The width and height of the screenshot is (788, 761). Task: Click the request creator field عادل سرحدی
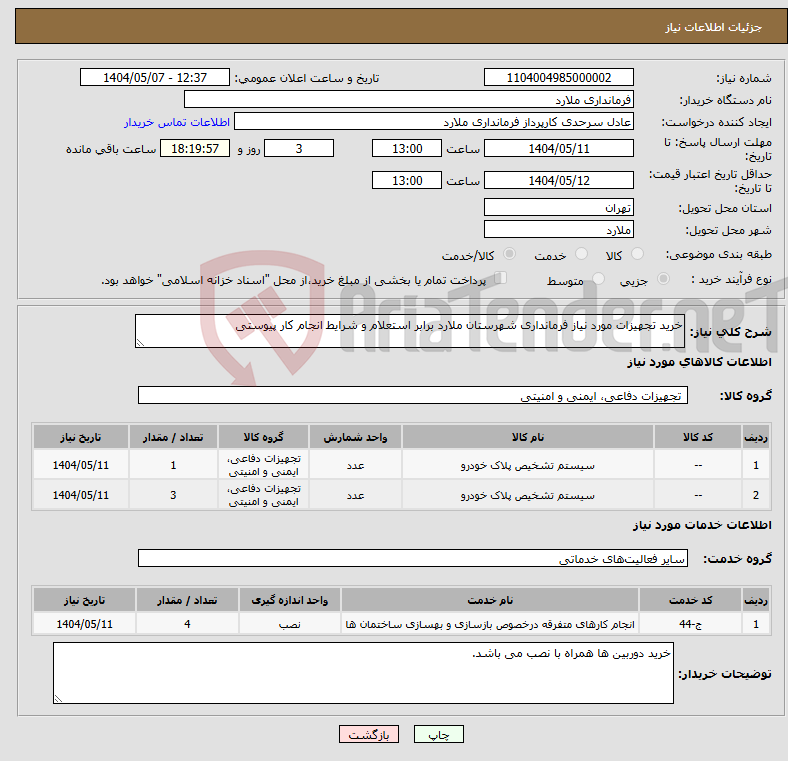tap(434, 122)
